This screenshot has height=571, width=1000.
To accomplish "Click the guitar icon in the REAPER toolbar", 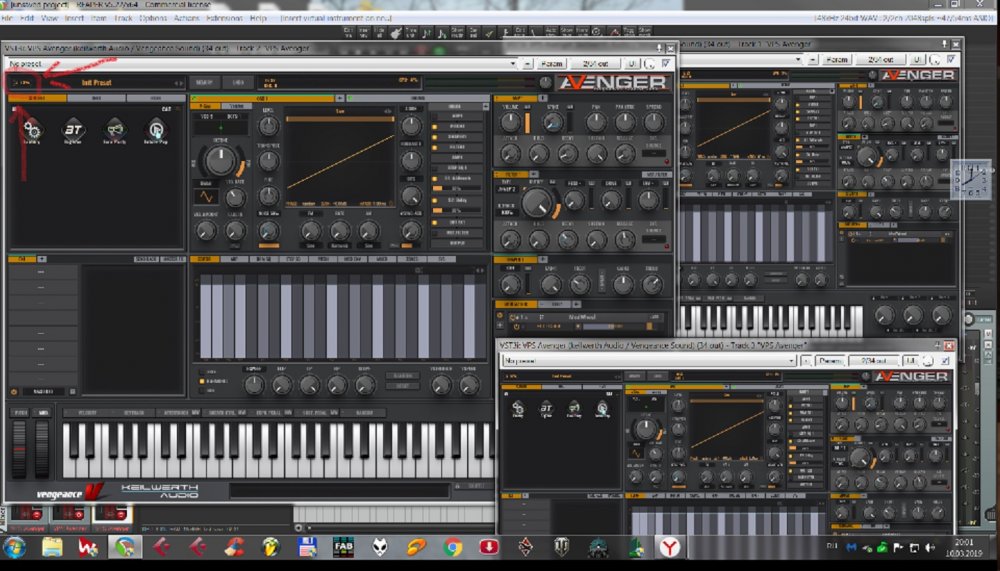I will (x=395, y=32).
